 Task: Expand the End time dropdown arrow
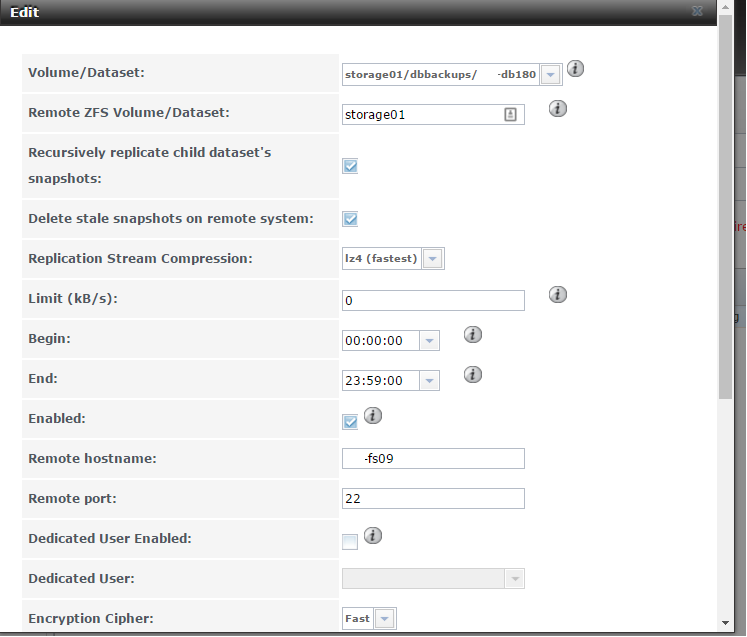(x=429, y=381)
